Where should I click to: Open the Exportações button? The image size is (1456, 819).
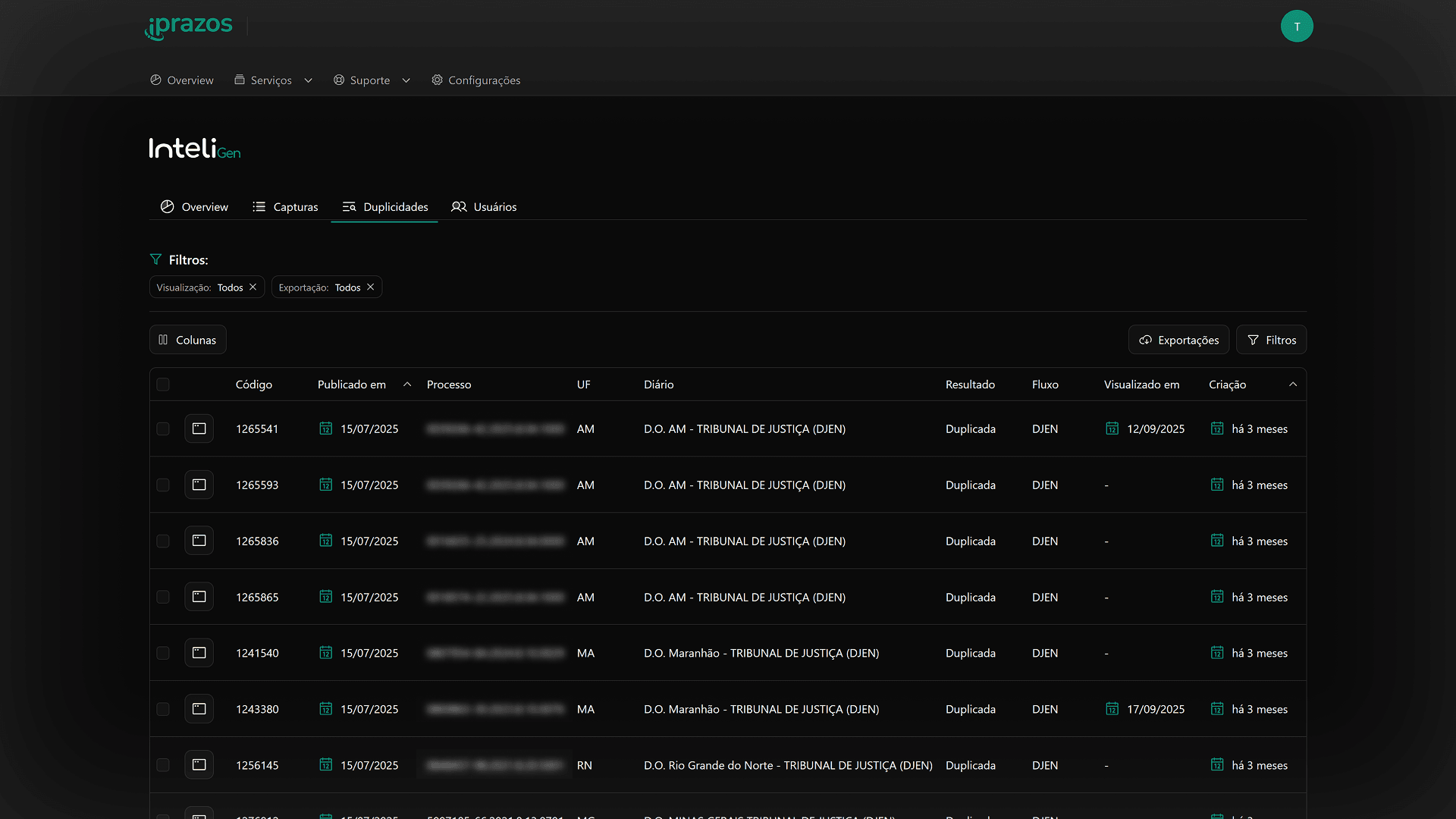point(1178,340)
